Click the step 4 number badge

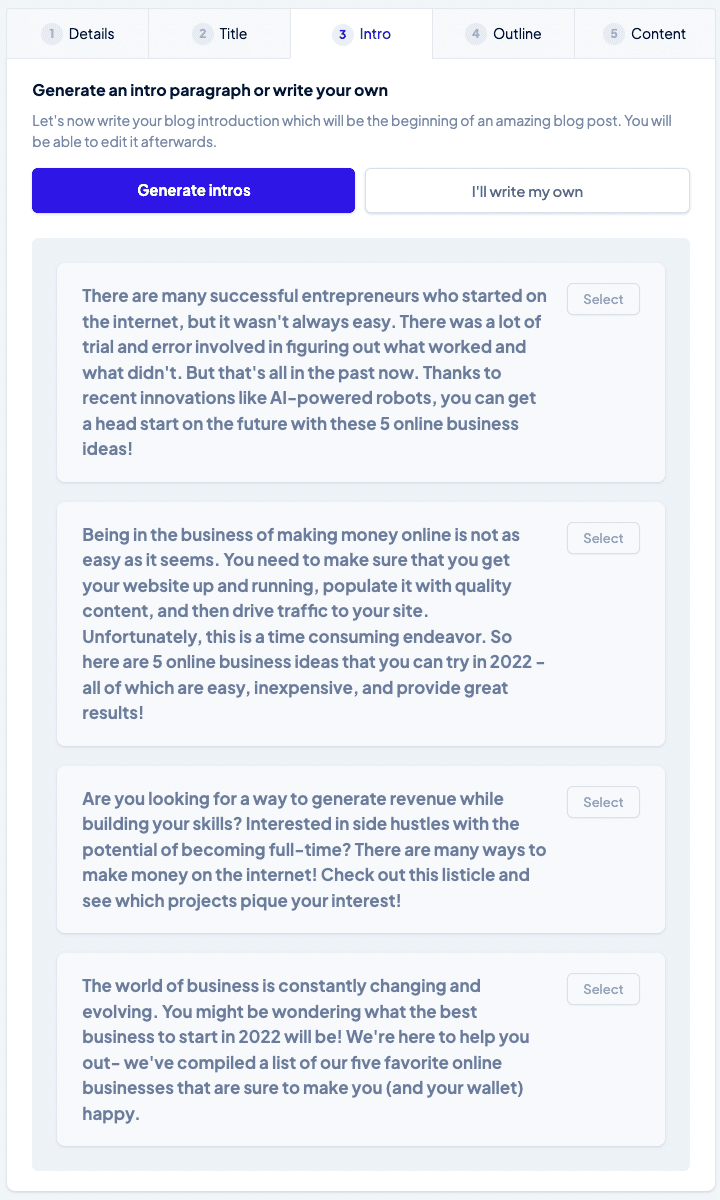(475, 34)
